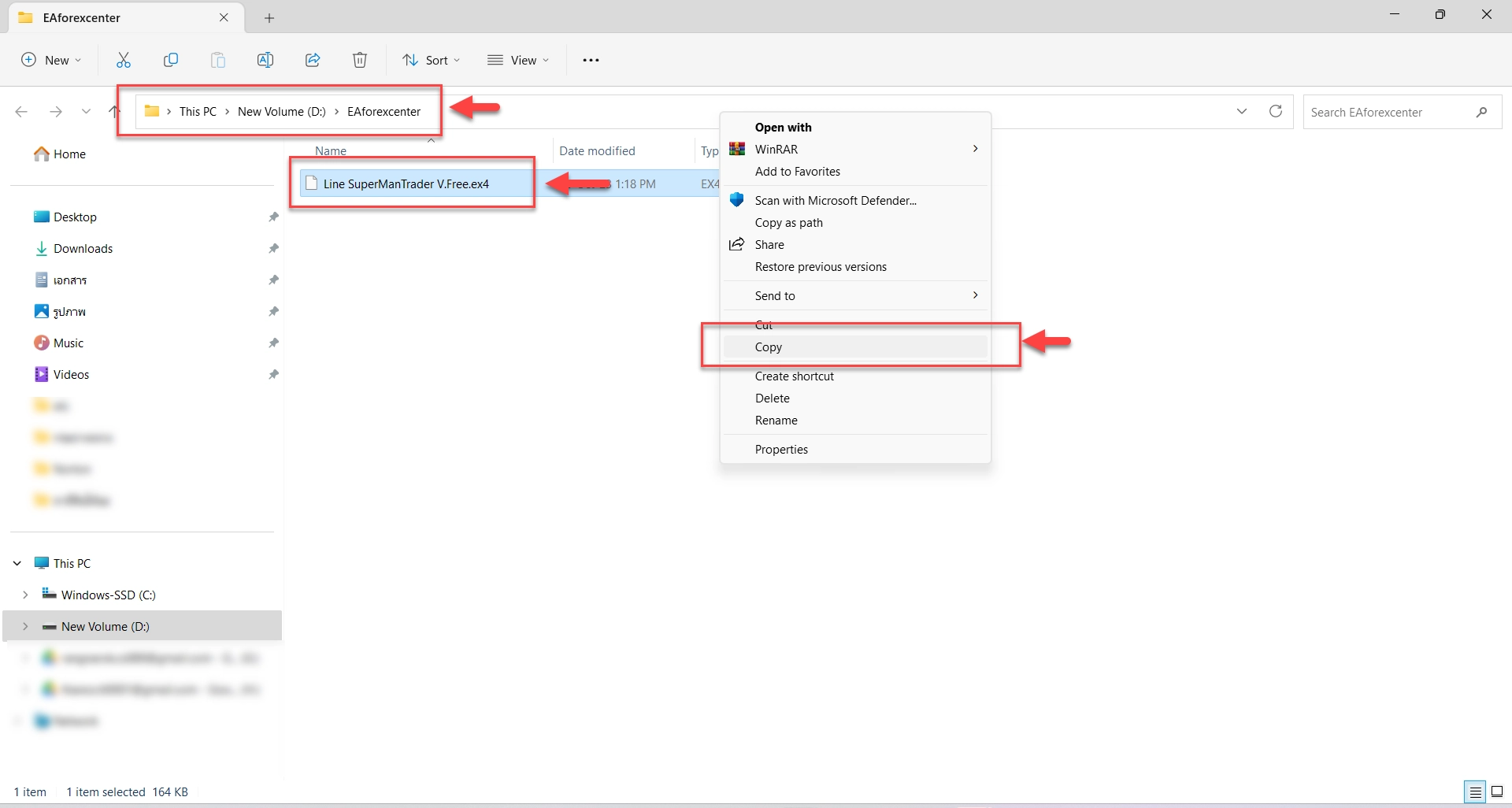
Task: Open the View dropdown menu
Action: [x=518, y=60]
